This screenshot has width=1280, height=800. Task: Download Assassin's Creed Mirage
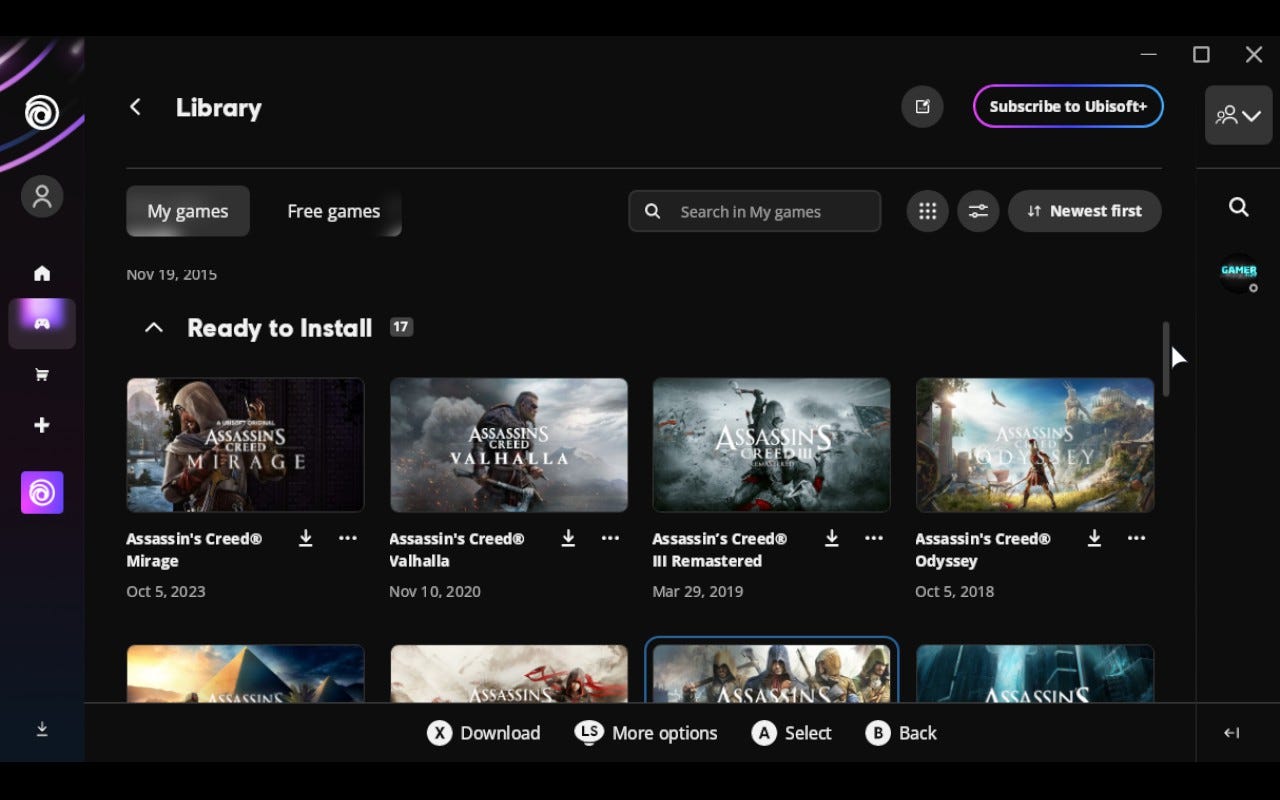tap(306, 538)
